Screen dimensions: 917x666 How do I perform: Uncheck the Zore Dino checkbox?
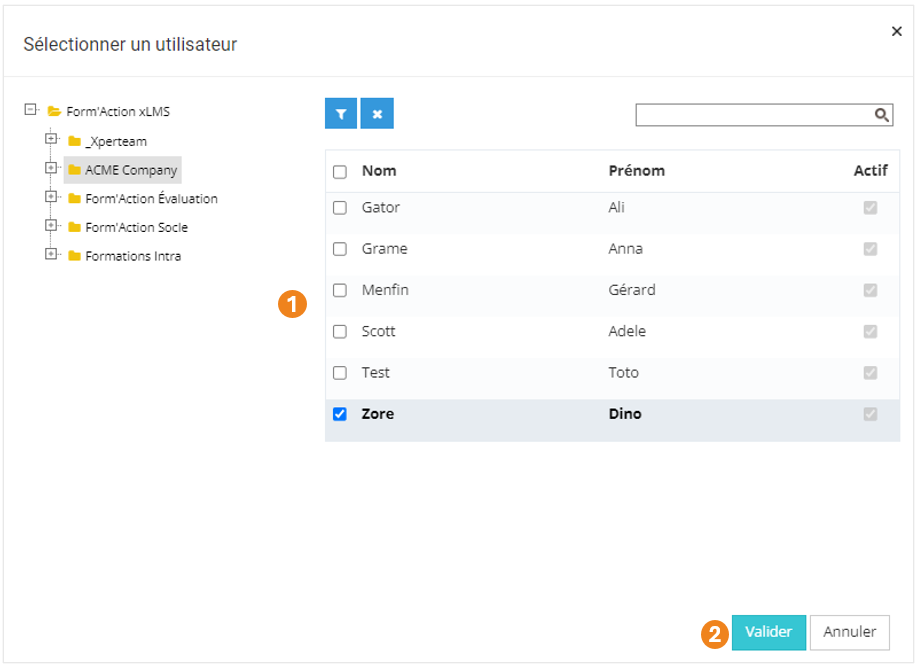point(340,414)
